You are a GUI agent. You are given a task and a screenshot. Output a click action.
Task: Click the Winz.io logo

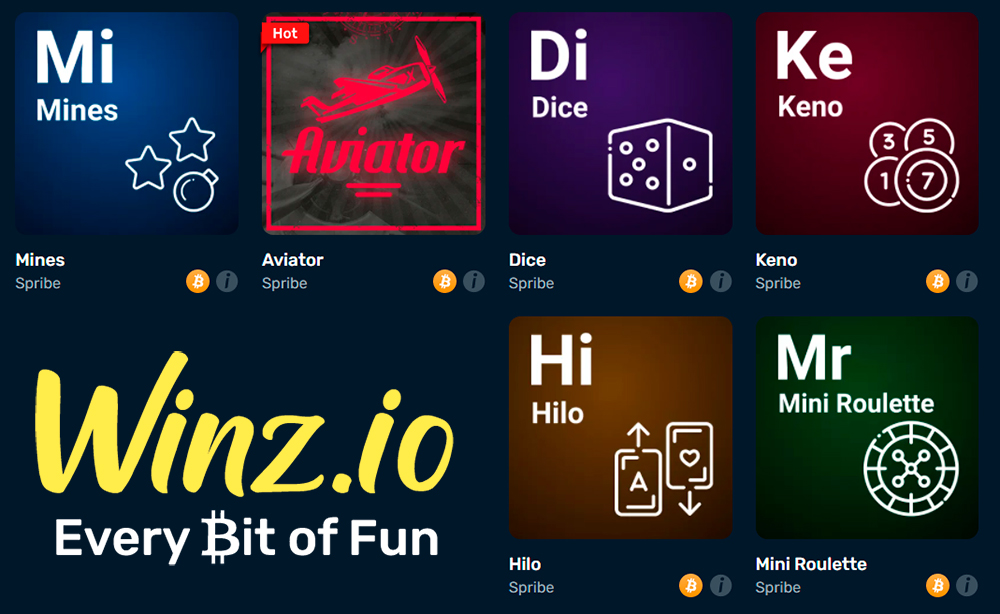(x=245, y=458)
